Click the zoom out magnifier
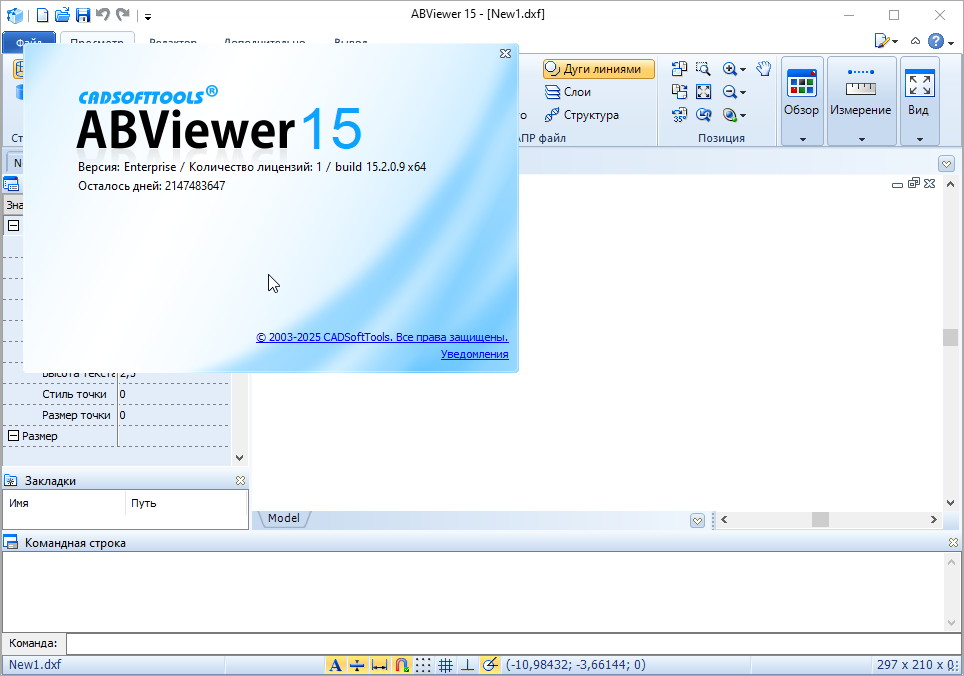The width and height of the screenshot is (964, 676). click(730, 92)
